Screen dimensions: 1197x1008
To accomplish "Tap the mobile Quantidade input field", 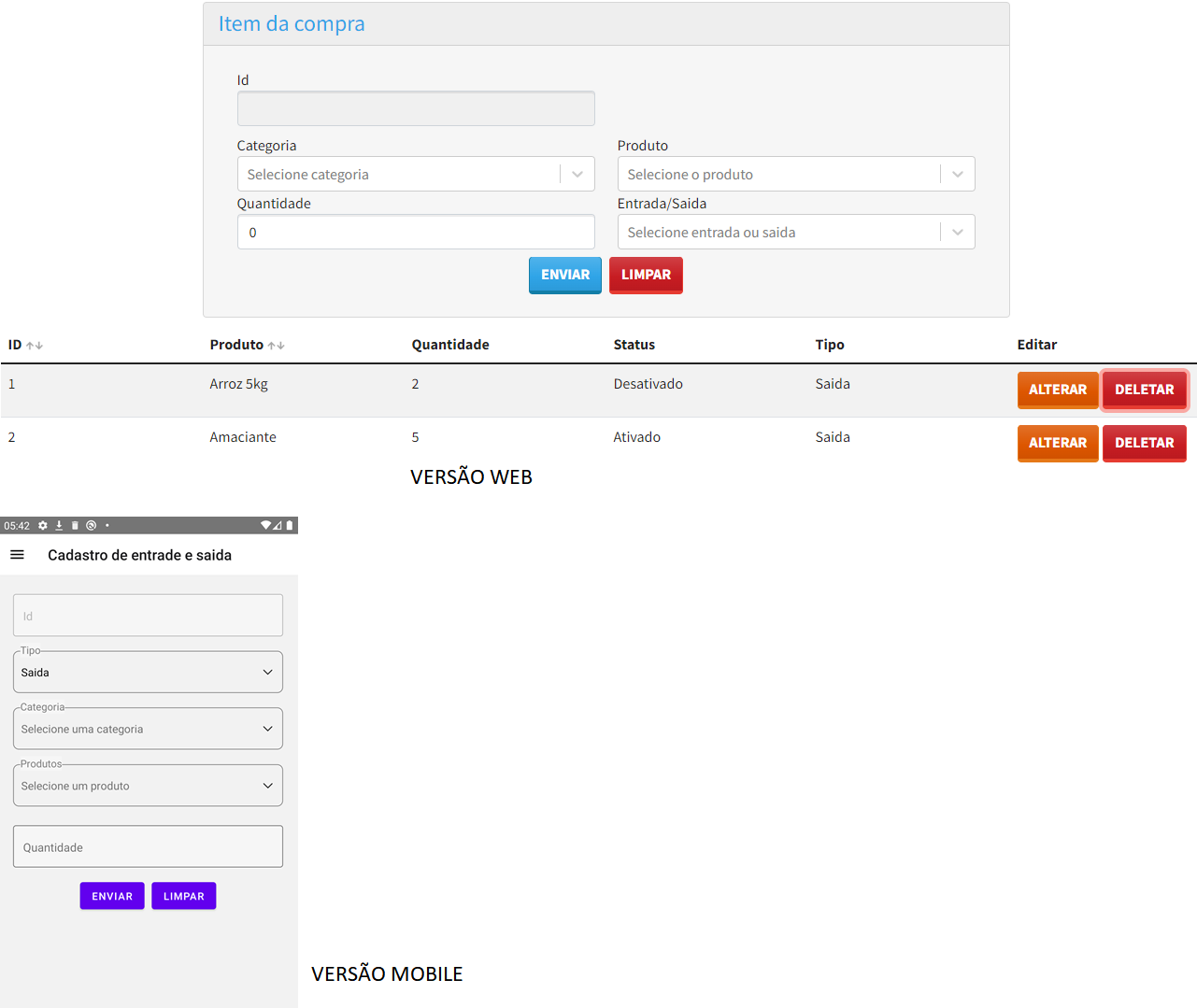I will pyautogui.click(x=148, y=846).
